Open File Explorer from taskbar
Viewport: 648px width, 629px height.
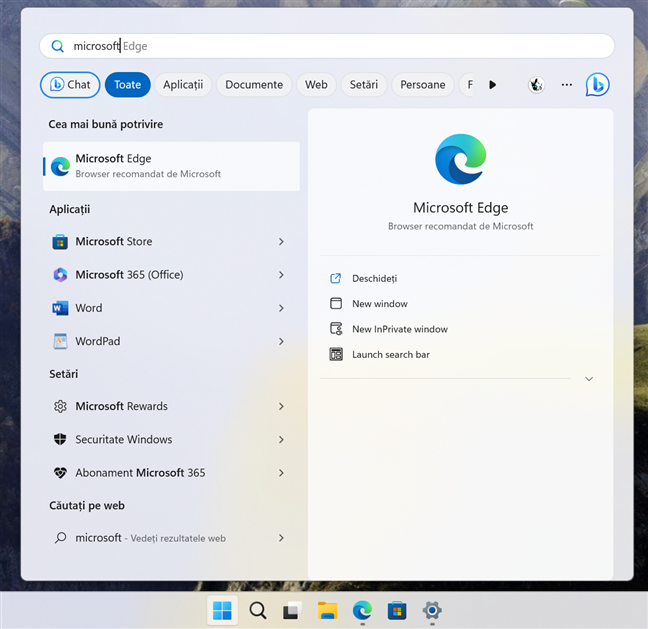[327, 610]
